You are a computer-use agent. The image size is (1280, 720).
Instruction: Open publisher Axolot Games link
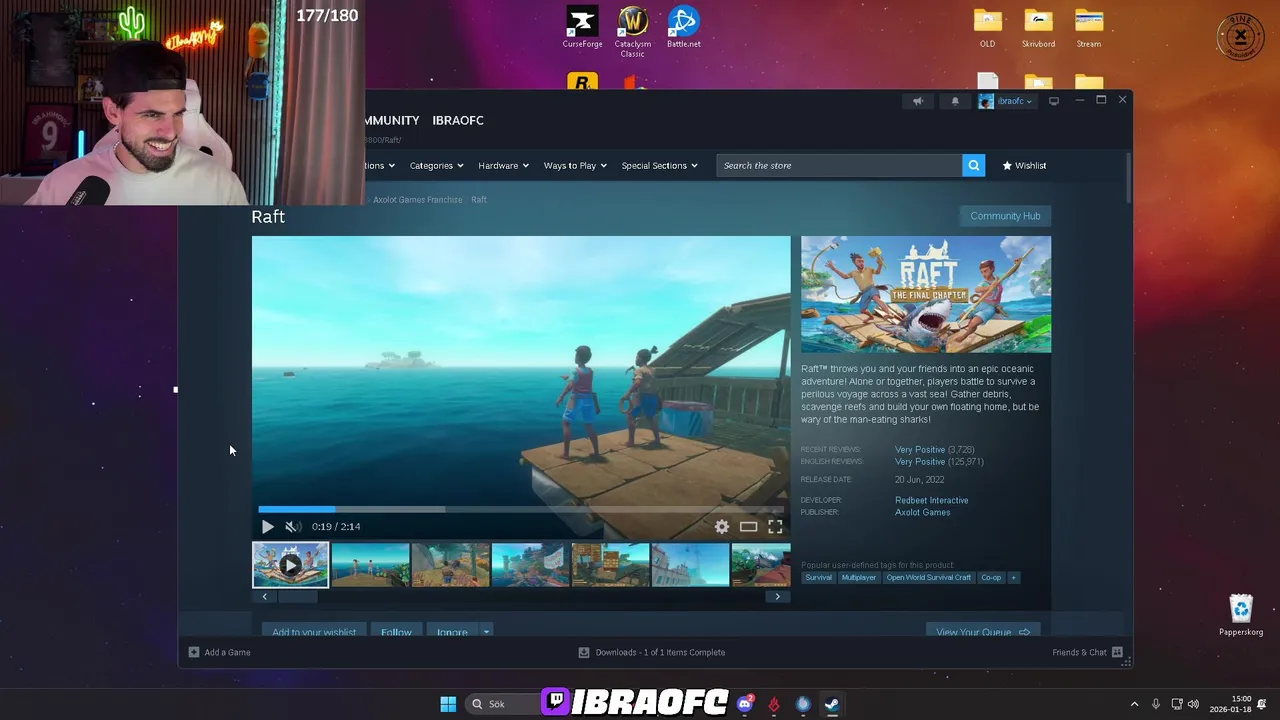922,512
